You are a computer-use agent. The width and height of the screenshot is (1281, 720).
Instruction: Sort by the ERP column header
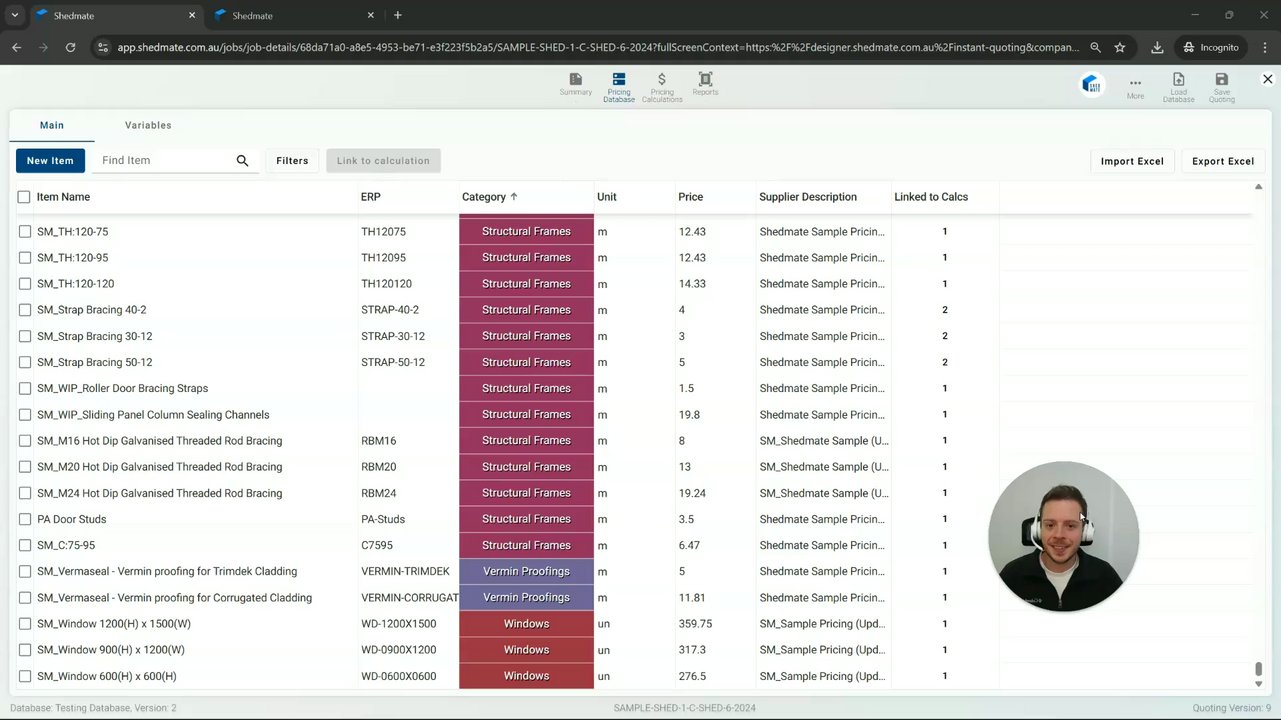[371, 197]
